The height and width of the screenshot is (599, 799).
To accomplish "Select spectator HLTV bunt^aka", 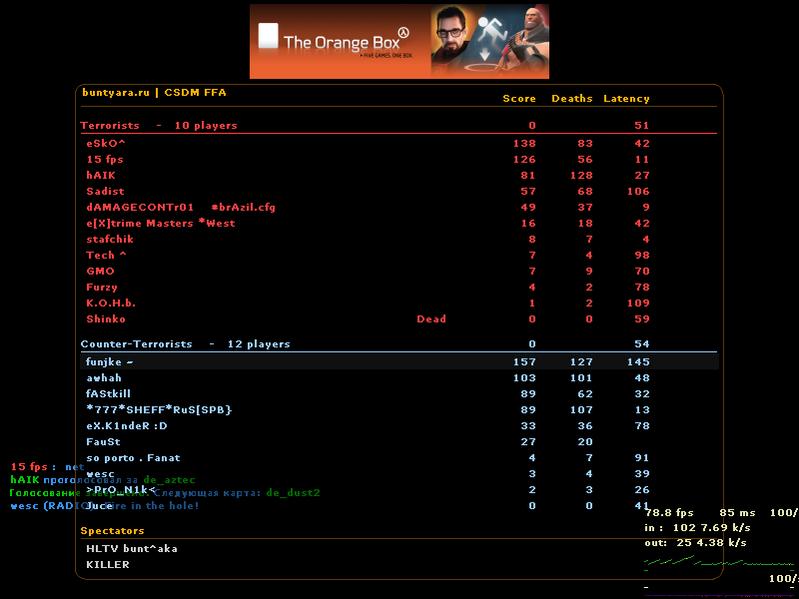I will (x=132, y=548).
